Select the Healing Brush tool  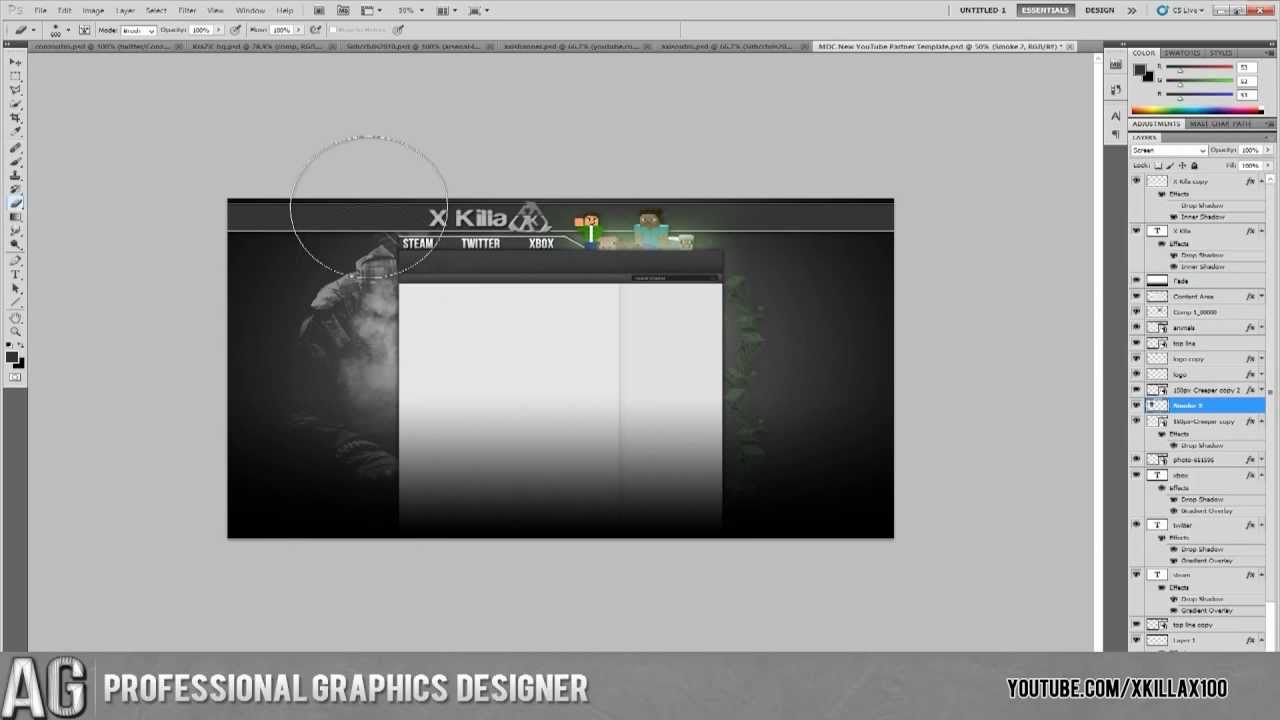15,148
